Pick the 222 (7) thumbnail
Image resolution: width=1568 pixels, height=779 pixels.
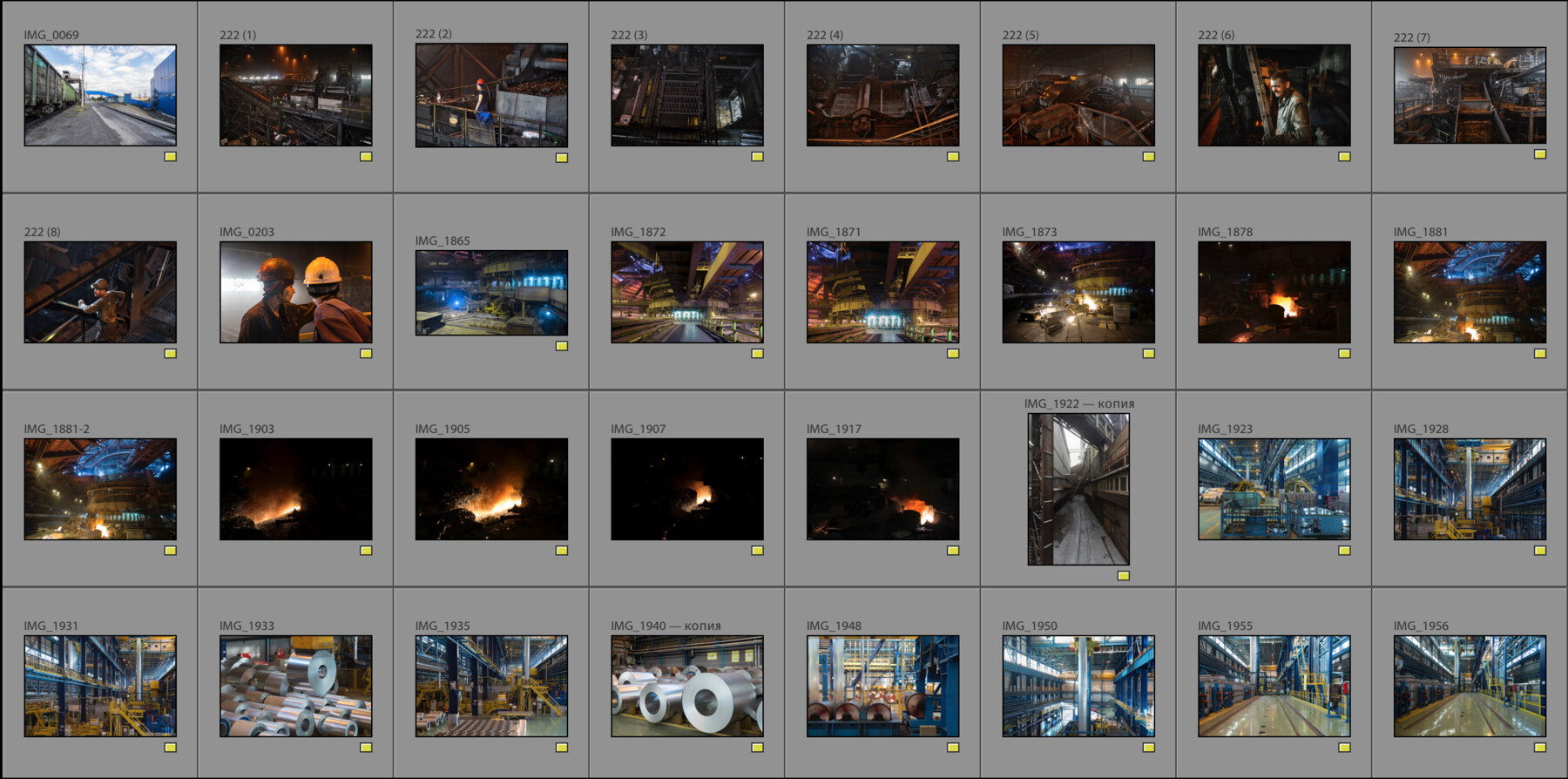1470,95
